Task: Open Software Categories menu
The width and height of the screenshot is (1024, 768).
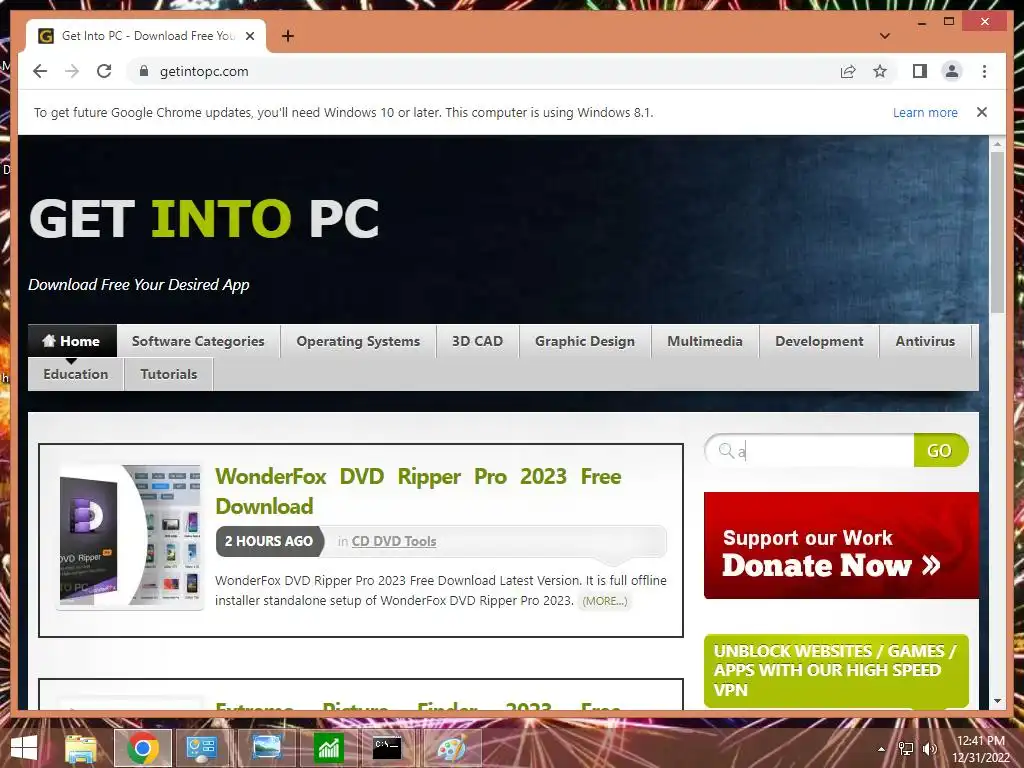Action: [198, 341]
